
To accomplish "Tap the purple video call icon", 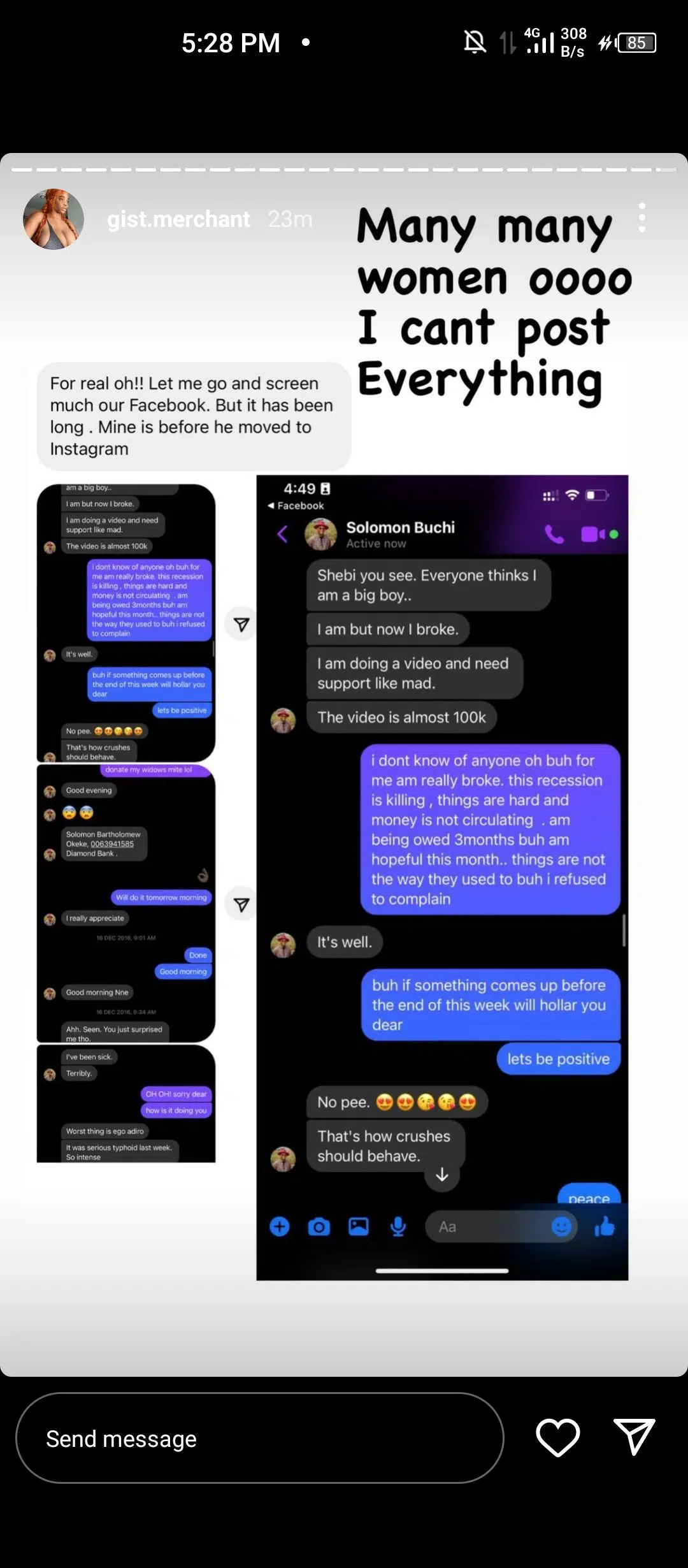I will [594, 534].
